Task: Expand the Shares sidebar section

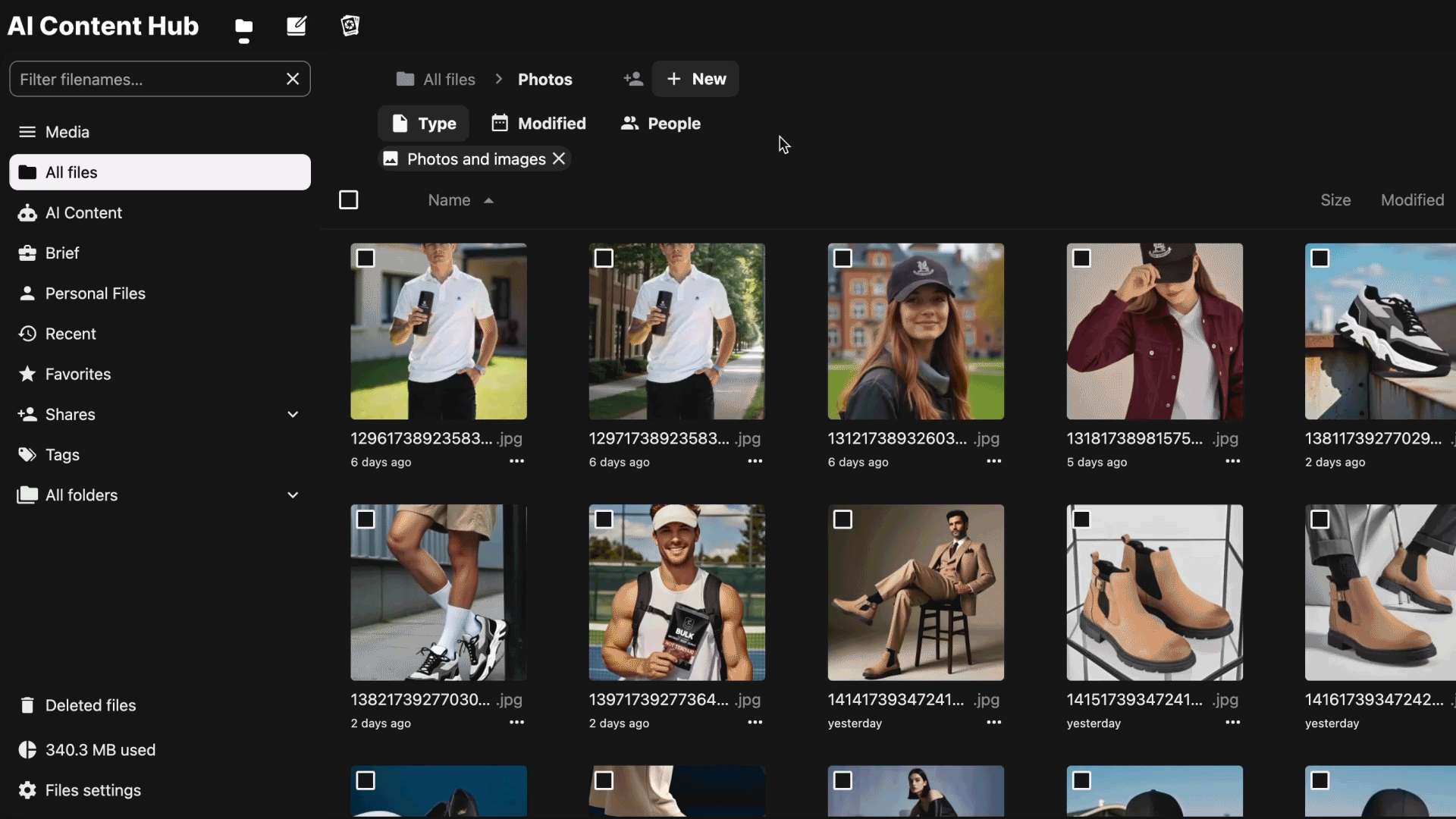Action: [x=293, y=415]
